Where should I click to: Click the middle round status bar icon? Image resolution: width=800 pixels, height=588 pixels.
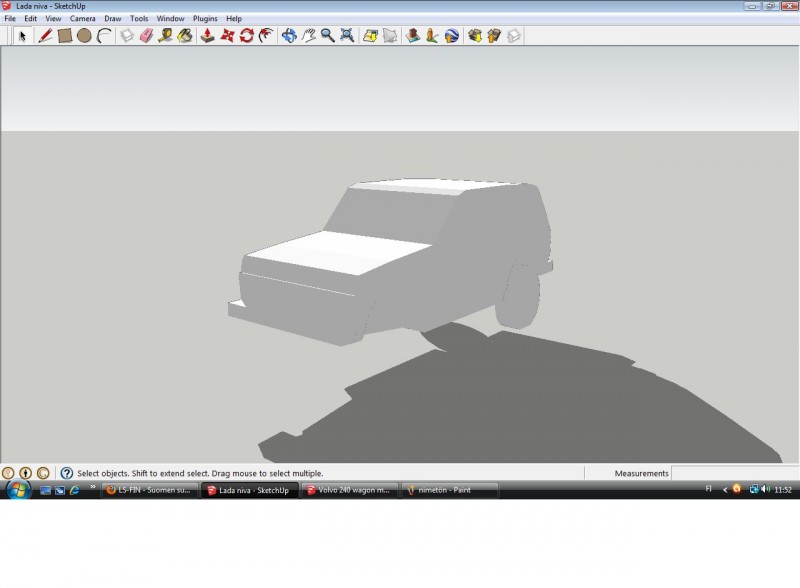click(25, 474)
